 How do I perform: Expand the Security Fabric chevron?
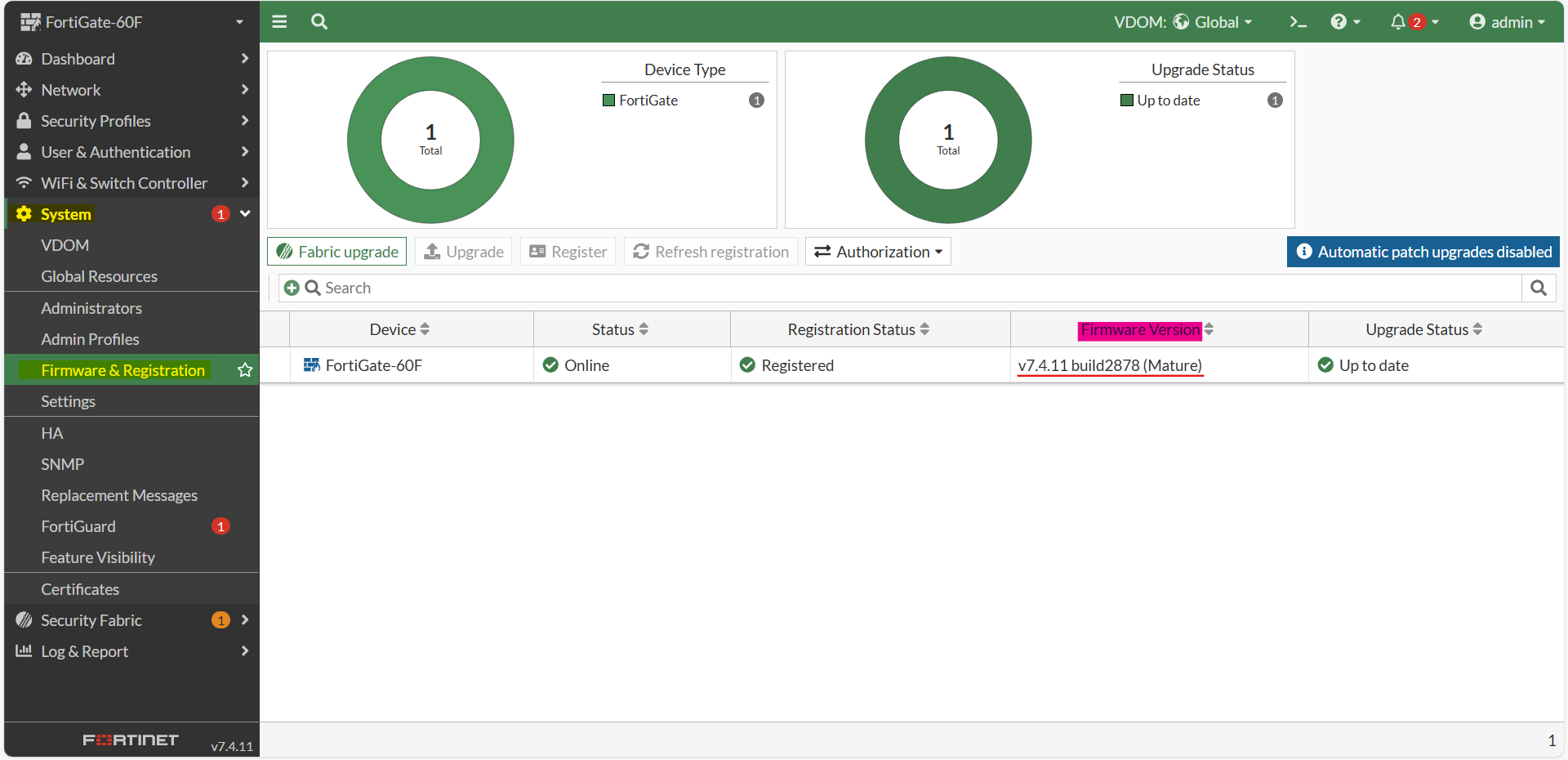[245, 620]
